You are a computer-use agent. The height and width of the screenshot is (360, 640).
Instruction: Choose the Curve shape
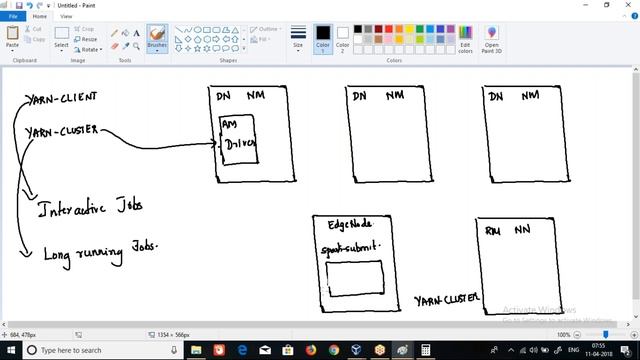[188, 30]
